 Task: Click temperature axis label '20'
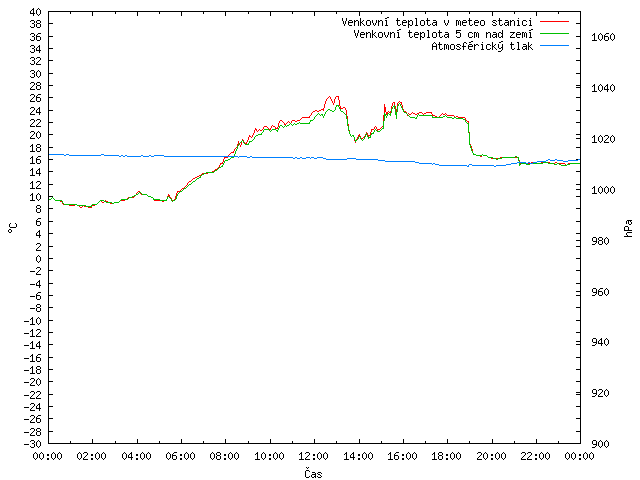[x=36, y=135]
